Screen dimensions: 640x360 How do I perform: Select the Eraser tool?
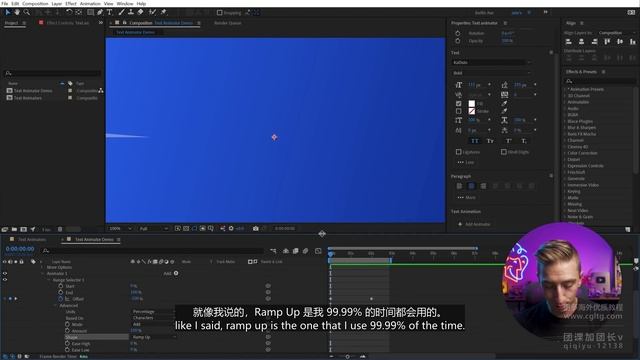(x=140, y=13)
